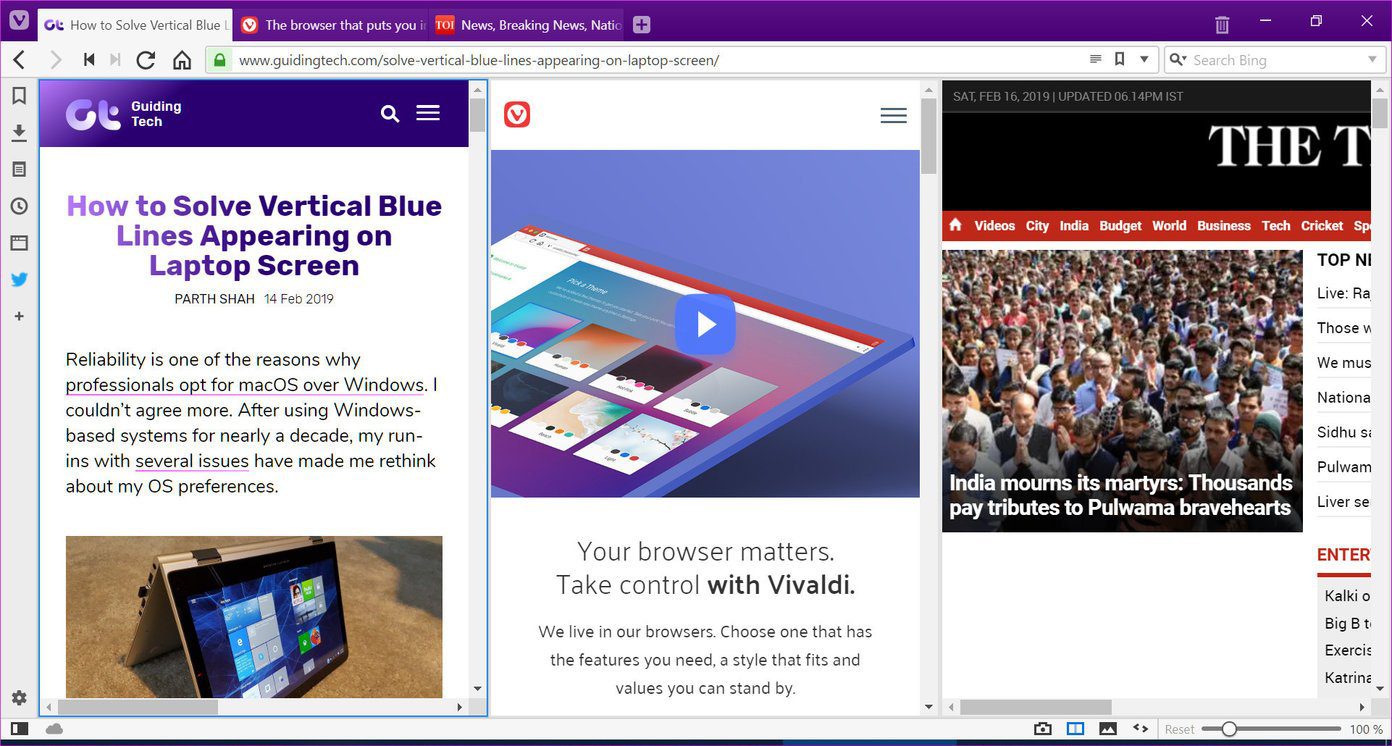The height and width of the screenshot is (746, 1392).
Task: Reset the page zoom level
Action: (1179, 729)
